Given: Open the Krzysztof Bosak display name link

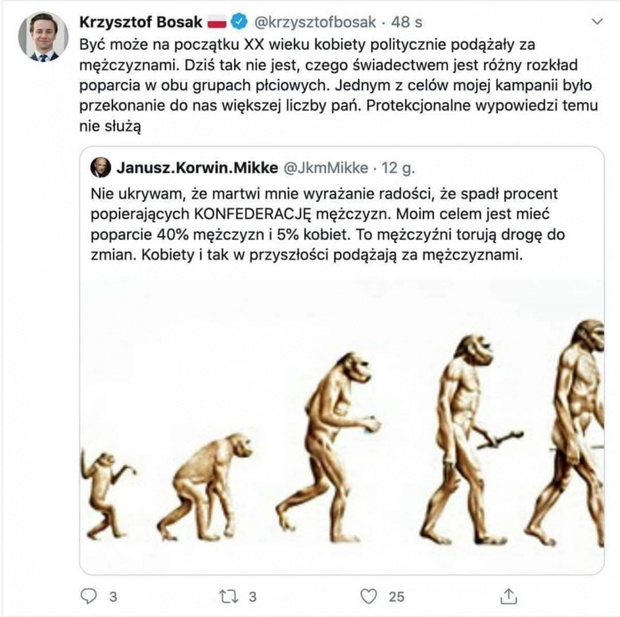Looking at the screenshot, I should [138, 21].
